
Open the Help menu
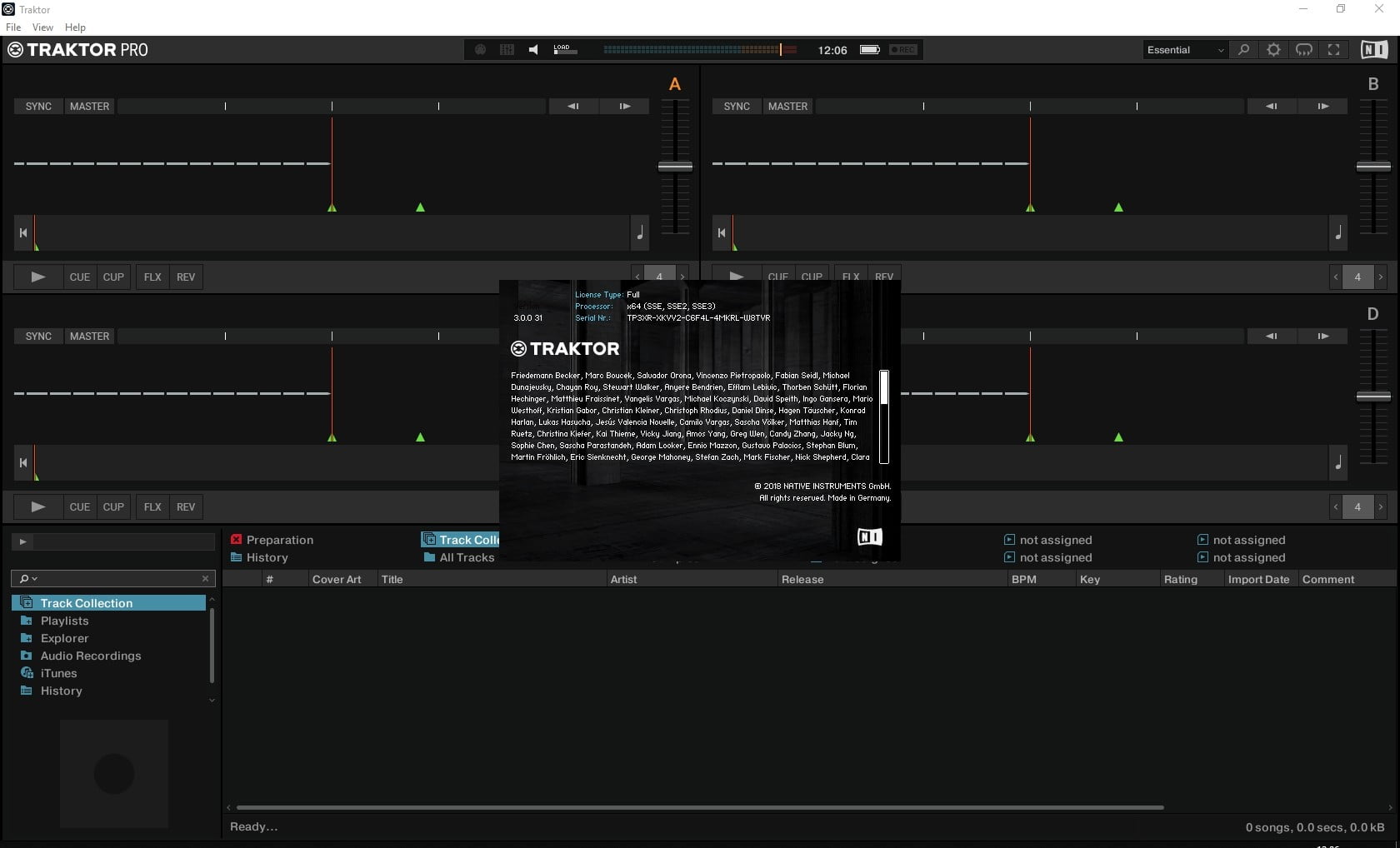coord(75,27)
